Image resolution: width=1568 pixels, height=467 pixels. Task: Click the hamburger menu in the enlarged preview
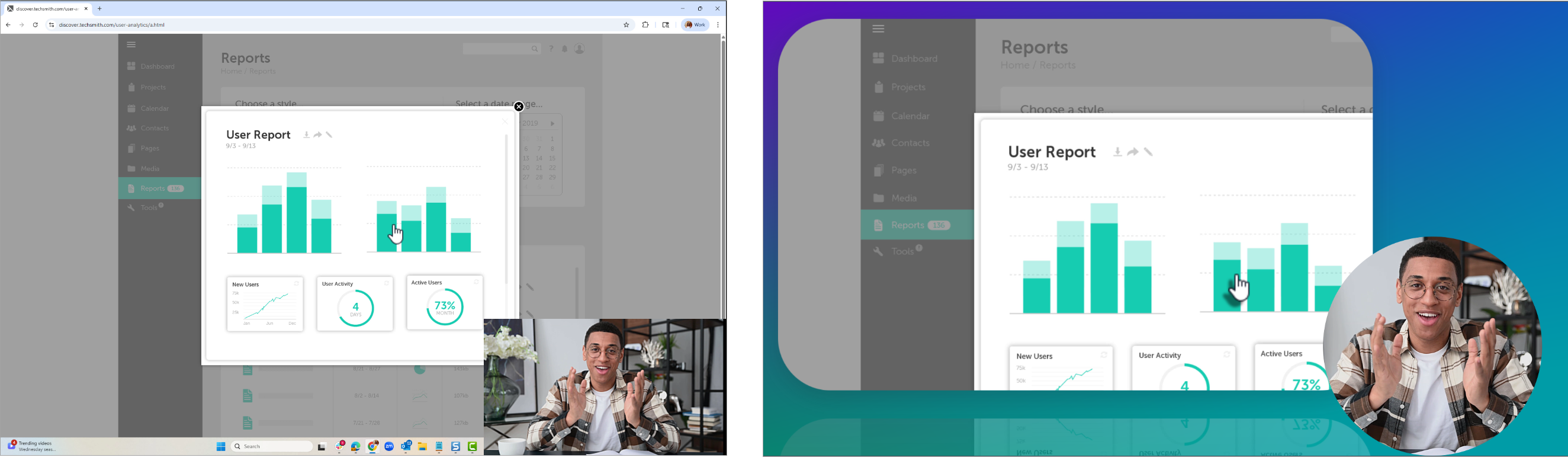point(878,28)
